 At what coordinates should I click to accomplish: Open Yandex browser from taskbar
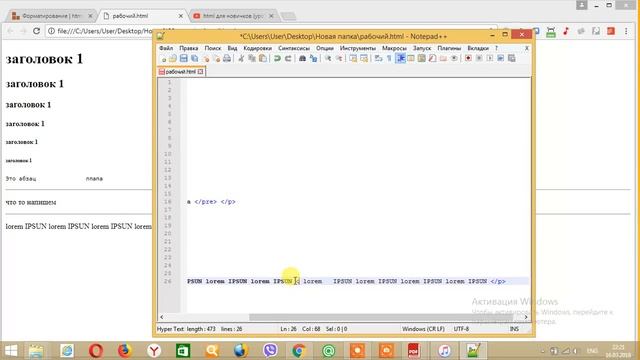point(154,351)
